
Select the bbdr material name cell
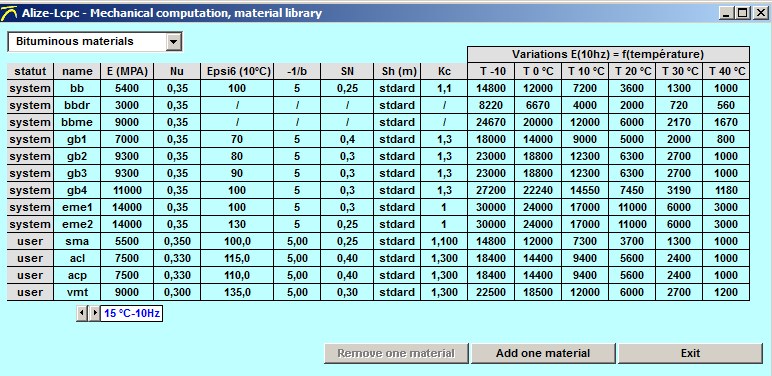(x=77, y=105)
